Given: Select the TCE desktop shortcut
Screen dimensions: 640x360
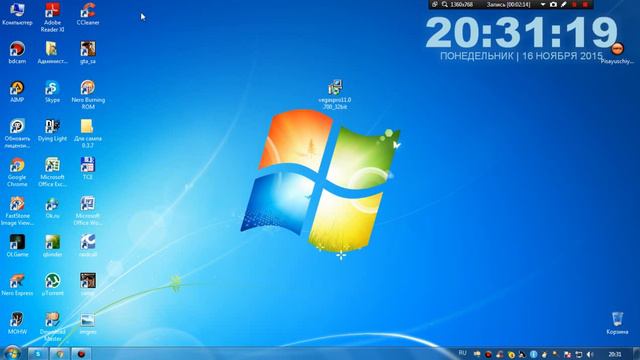Looking at the screenshot, I should [x=88, y=169].
